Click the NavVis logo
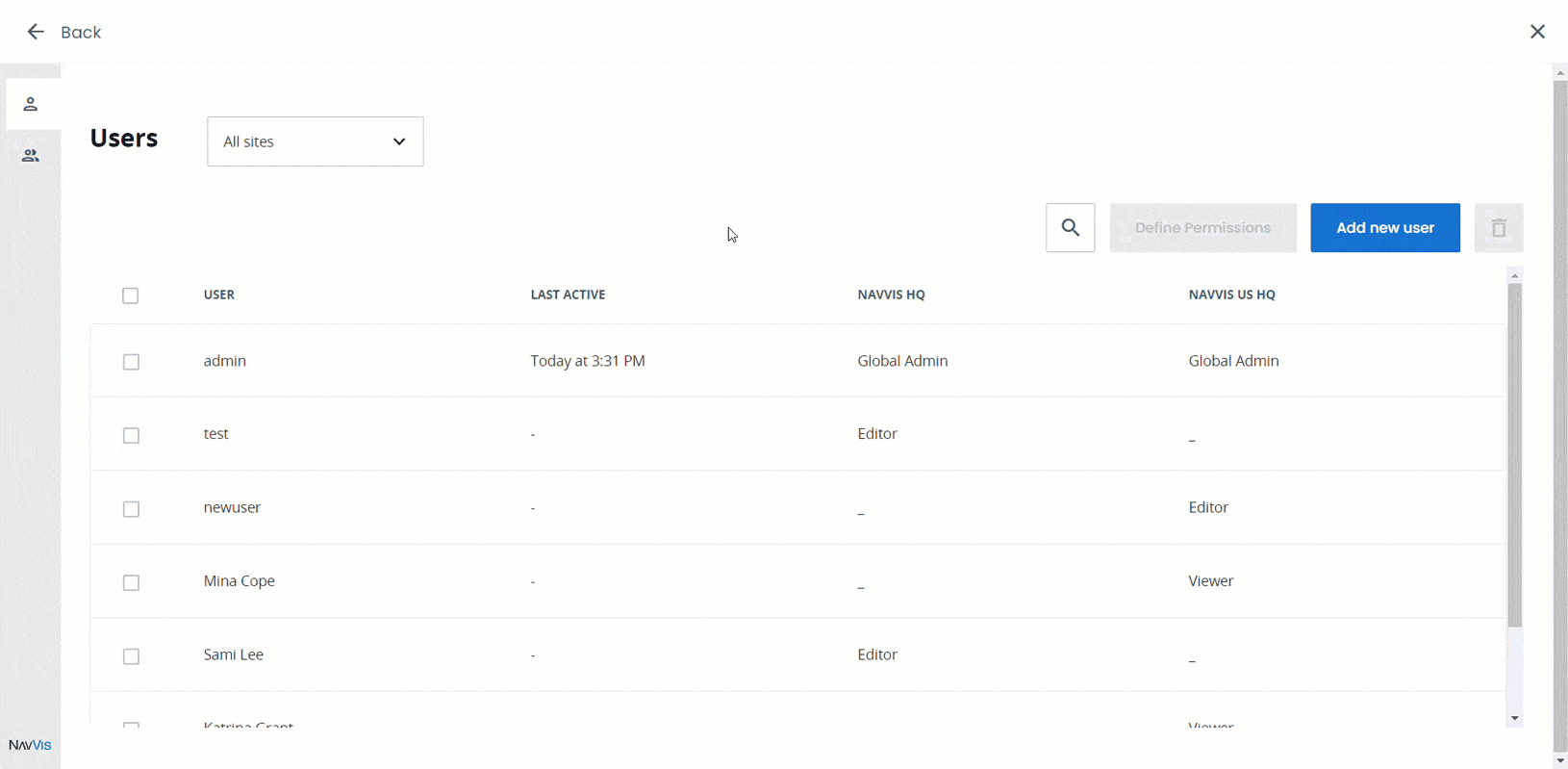The width and height of the screenshot is (1568, 769). pyautogui.click(x=30, y=745)
